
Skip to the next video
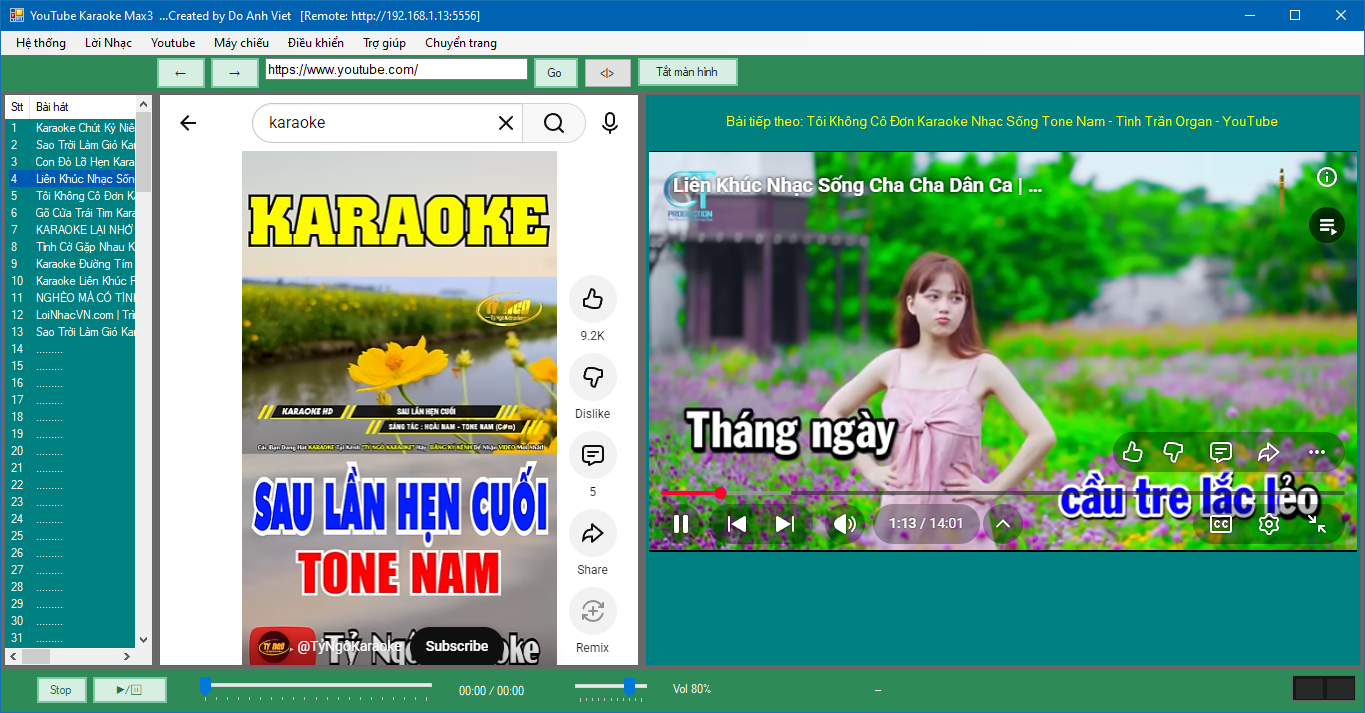pos(785,524)
